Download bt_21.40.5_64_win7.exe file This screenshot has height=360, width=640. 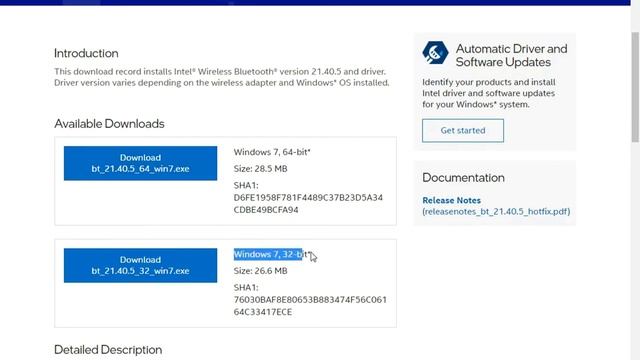(x=140, y=163)
